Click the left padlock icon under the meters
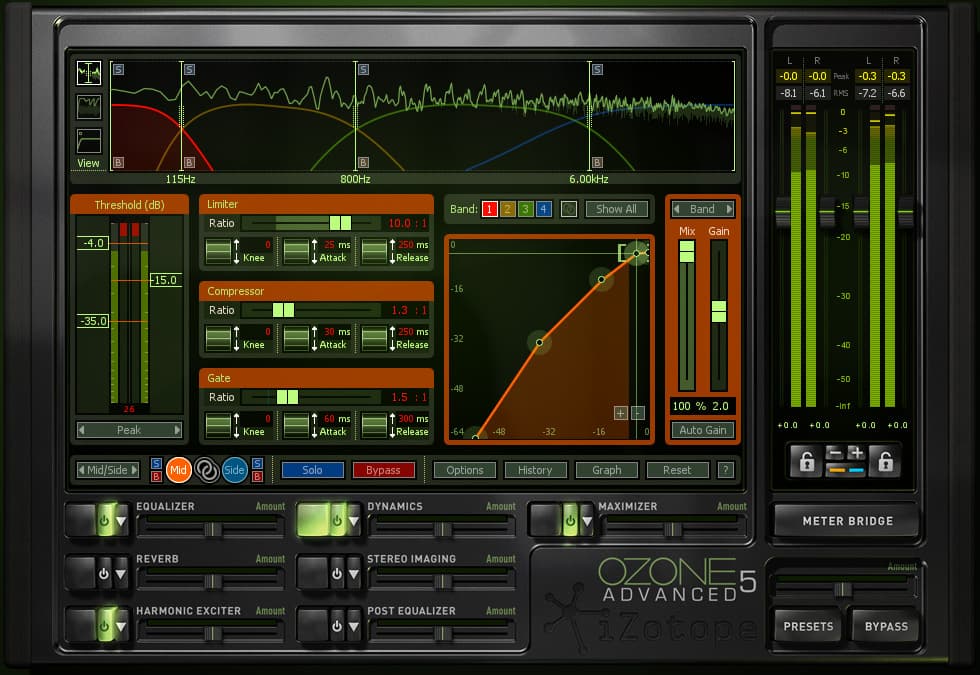 point(806,461)
